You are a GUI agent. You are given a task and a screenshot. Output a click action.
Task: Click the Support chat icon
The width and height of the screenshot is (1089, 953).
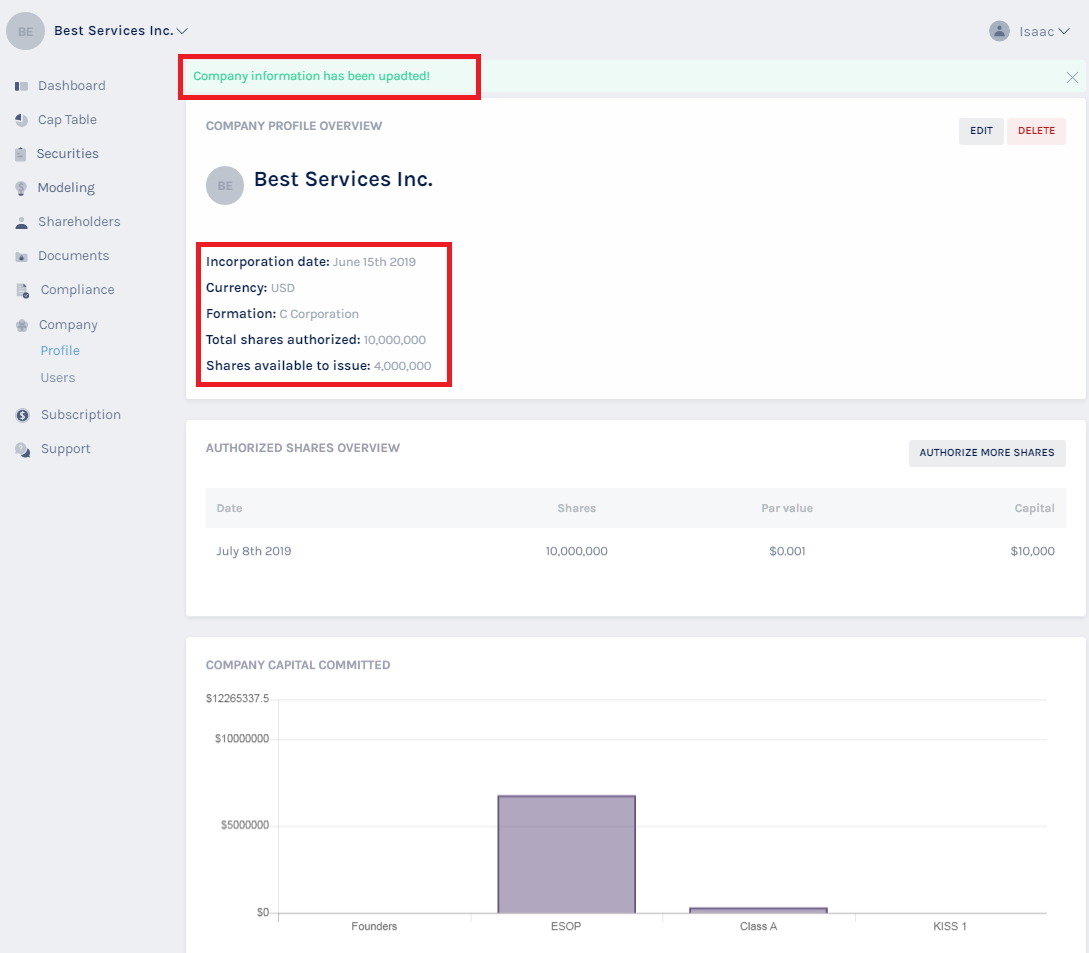click(23, 449)
